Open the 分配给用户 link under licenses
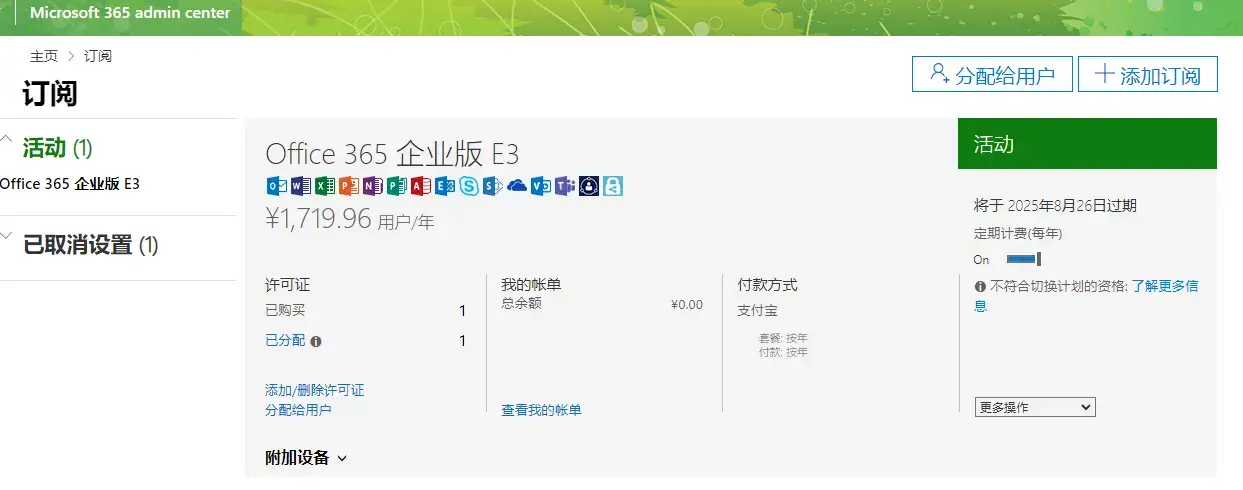The image size is (1243, 490). (x=298, y=410)
